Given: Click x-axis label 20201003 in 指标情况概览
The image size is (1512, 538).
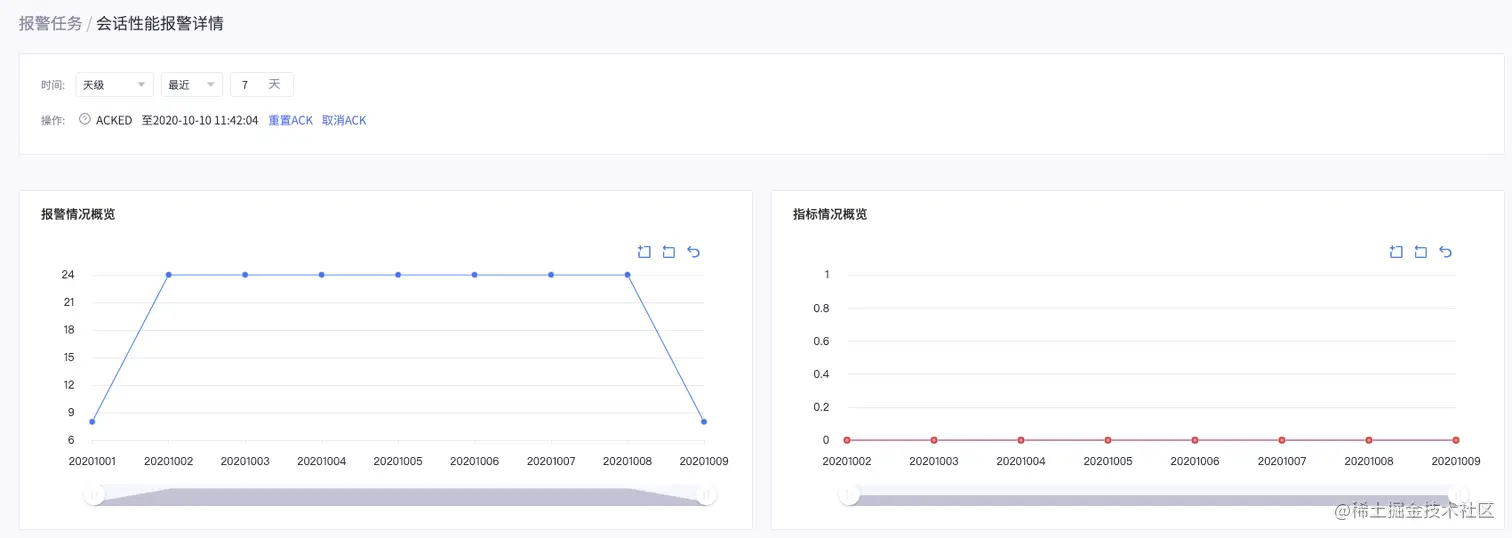Looking at the screenshot, I should point(934,462).
